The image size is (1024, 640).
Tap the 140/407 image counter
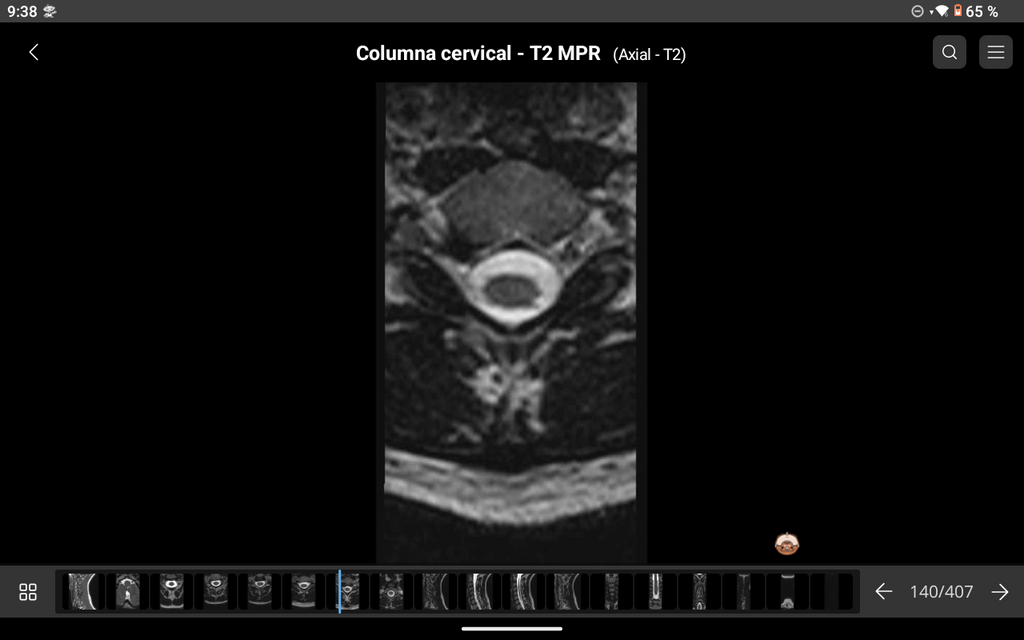[x=941, y=592]
